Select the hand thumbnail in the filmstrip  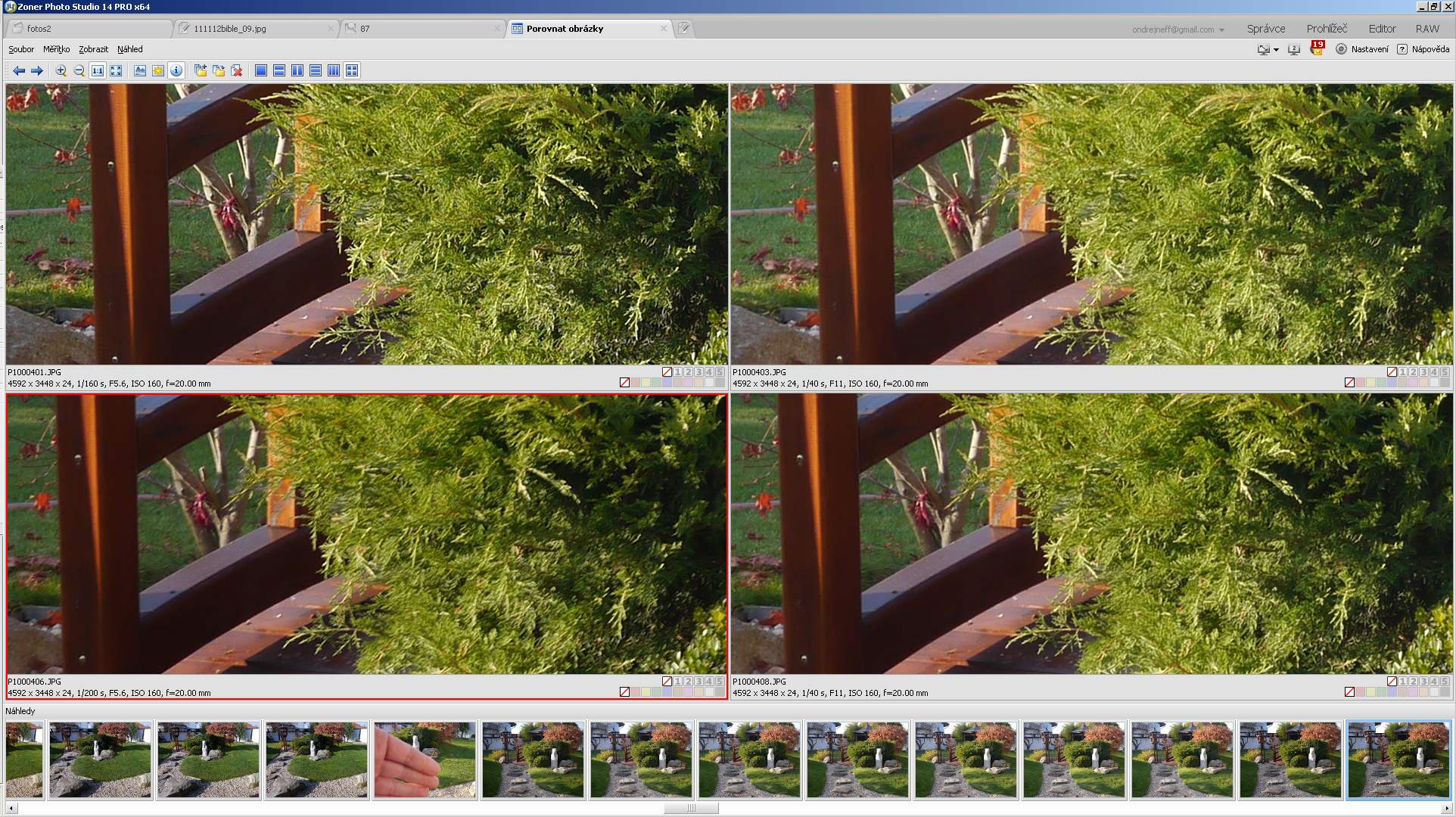pos(425,760)
